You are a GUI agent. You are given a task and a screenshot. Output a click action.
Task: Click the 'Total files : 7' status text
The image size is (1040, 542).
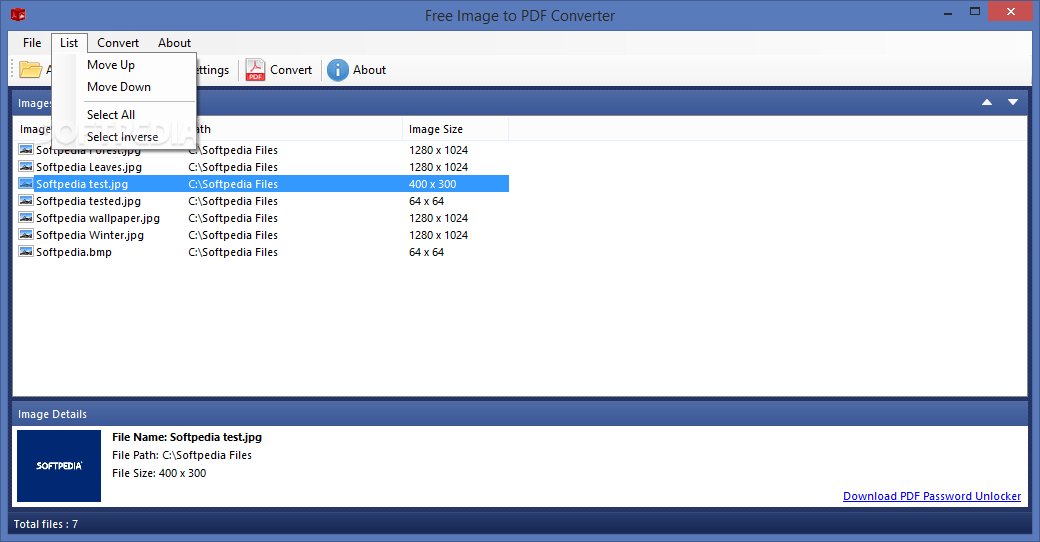tap(46, 524)
